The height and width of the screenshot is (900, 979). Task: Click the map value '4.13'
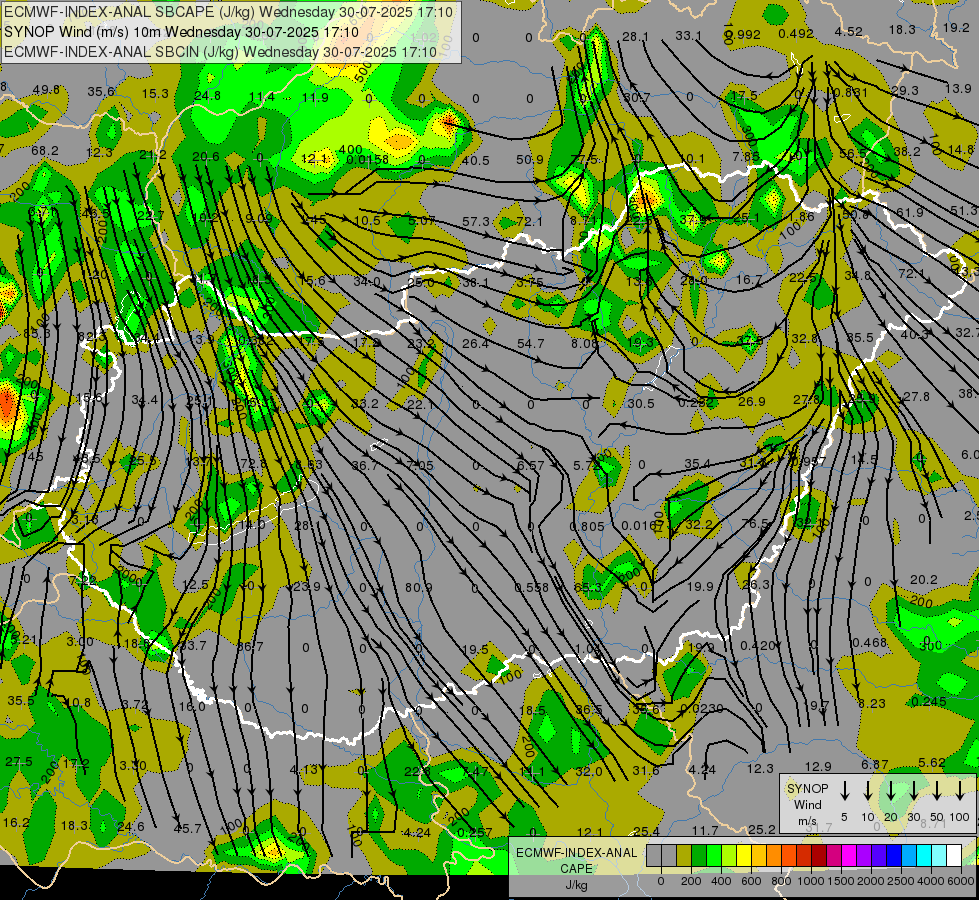(x=304, y=769)
